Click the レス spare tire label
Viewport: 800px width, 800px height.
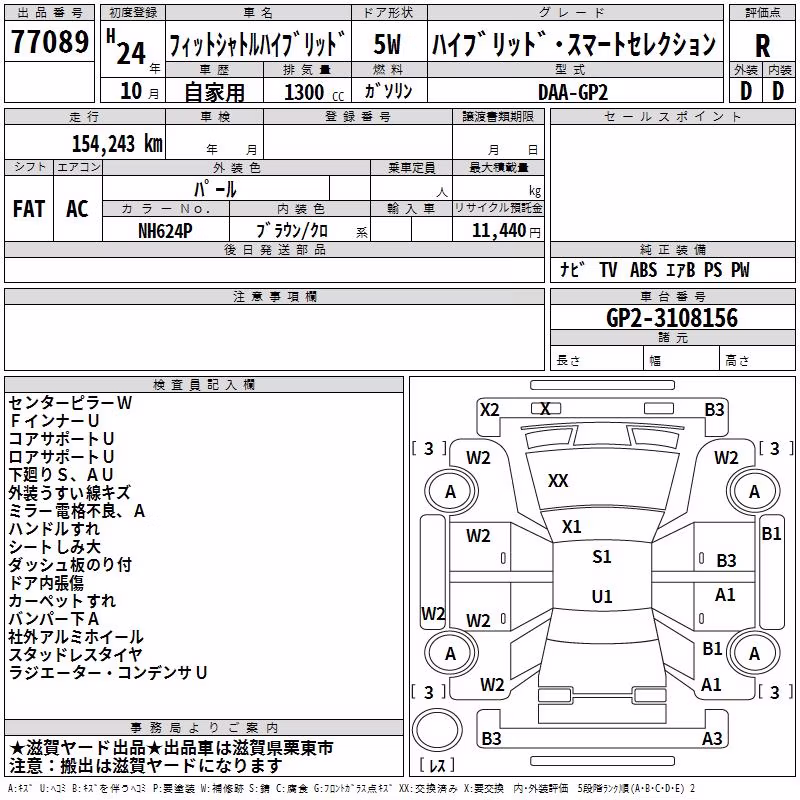tap(437, 765)
